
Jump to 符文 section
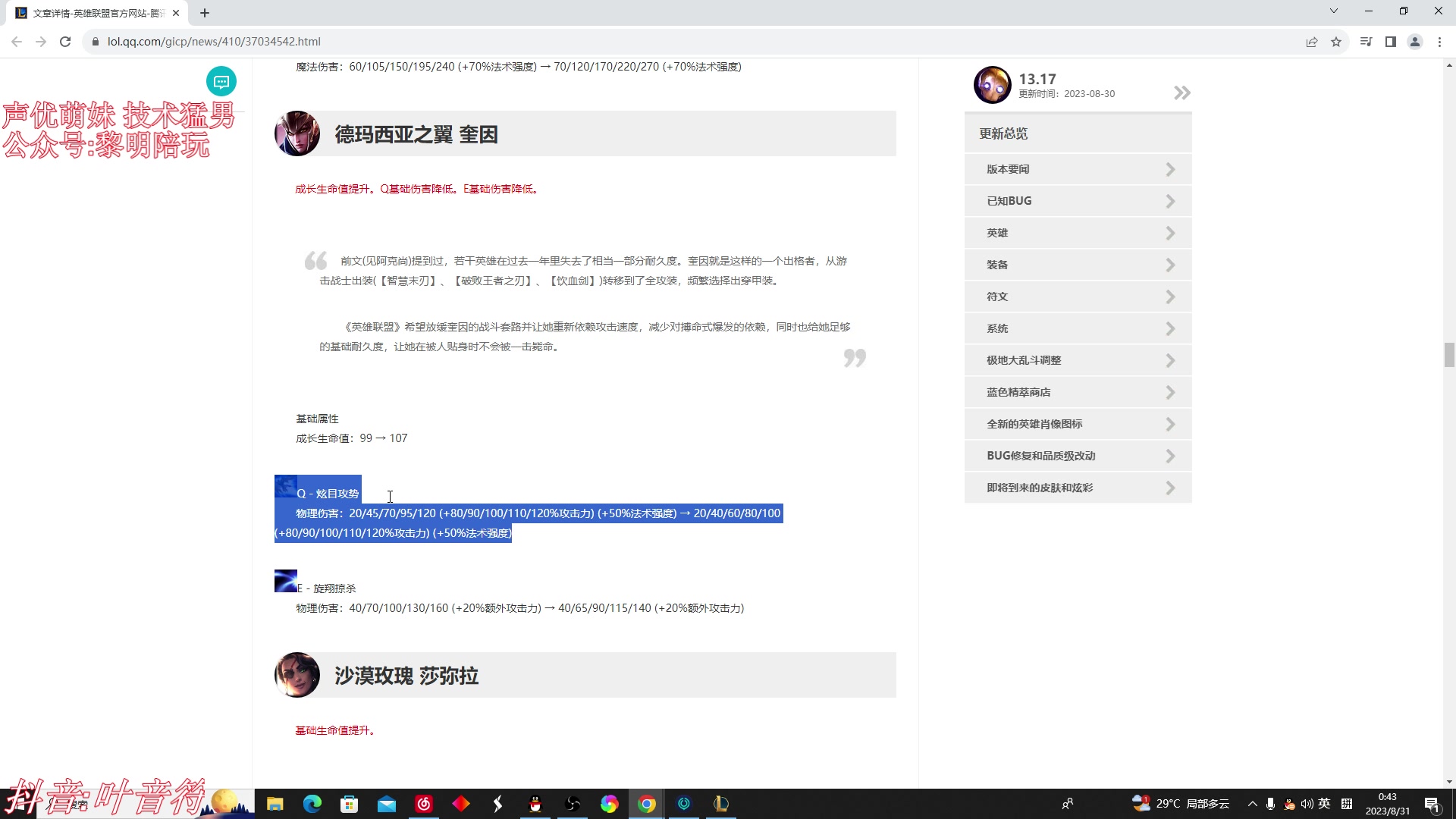1078,297
